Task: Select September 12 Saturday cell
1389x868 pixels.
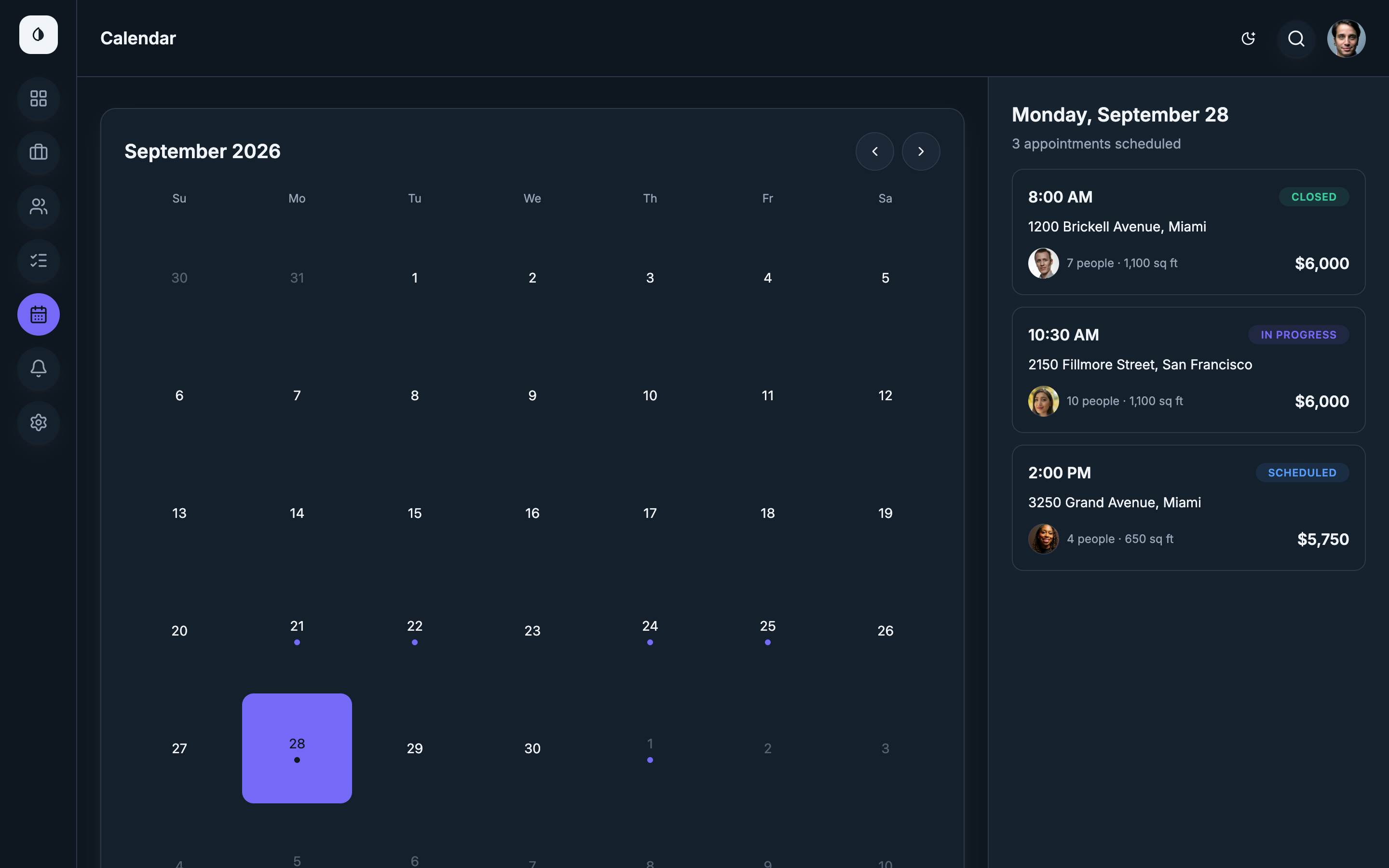Action: (x=885, y=395)
